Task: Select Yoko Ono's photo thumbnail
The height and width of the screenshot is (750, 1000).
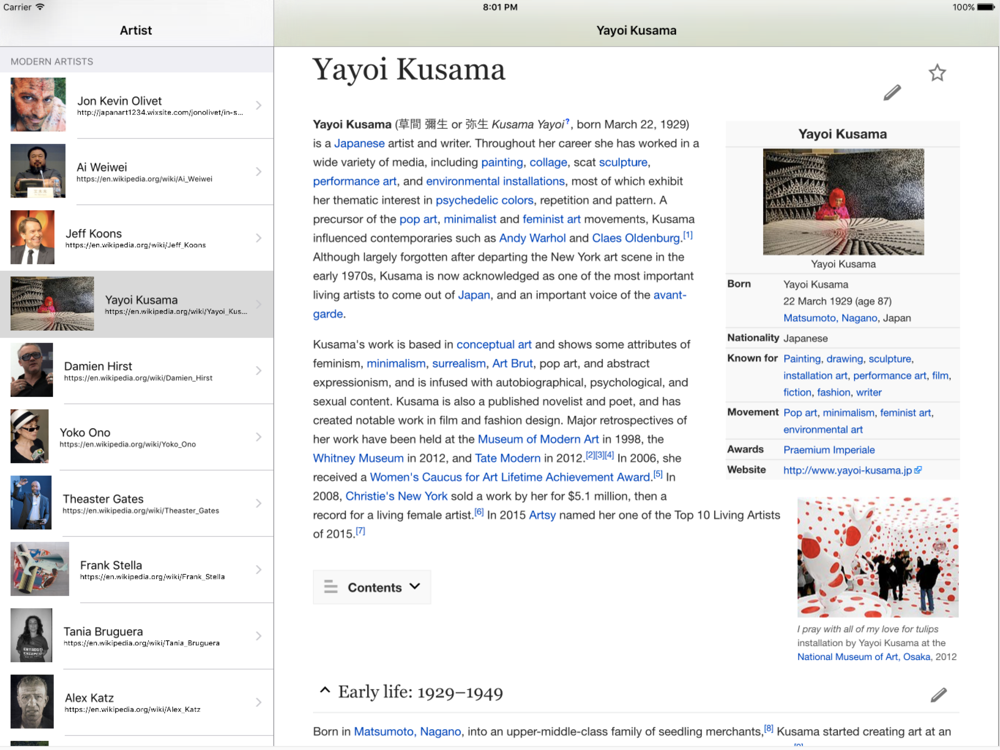Action: click(29, 436)
